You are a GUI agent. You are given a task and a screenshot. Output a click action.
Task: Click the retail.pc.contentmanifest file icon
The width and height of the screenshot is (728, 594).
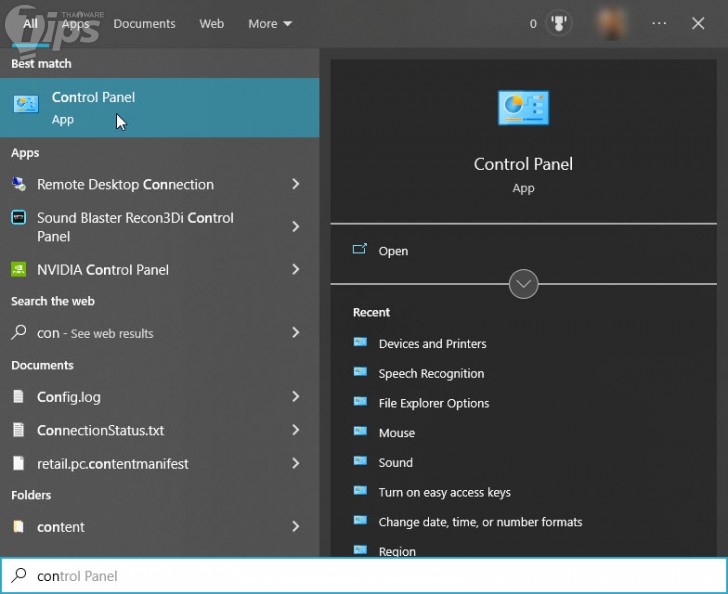coord(19,463)
